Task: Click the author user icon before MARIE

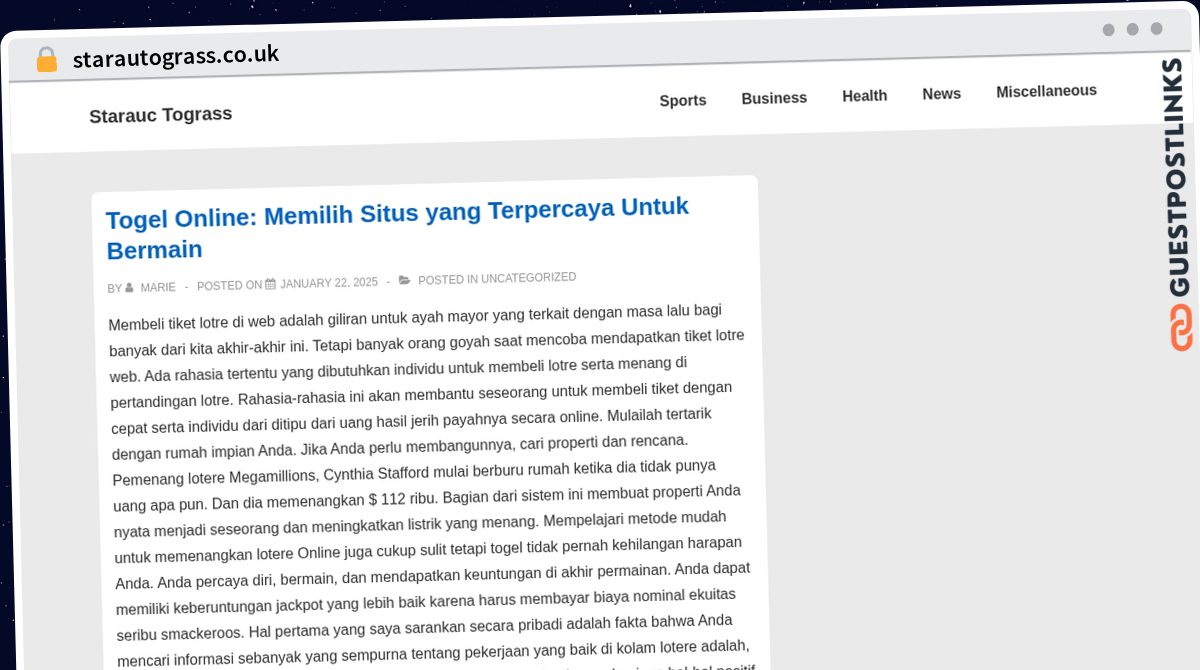Action: tap(129, 288)
